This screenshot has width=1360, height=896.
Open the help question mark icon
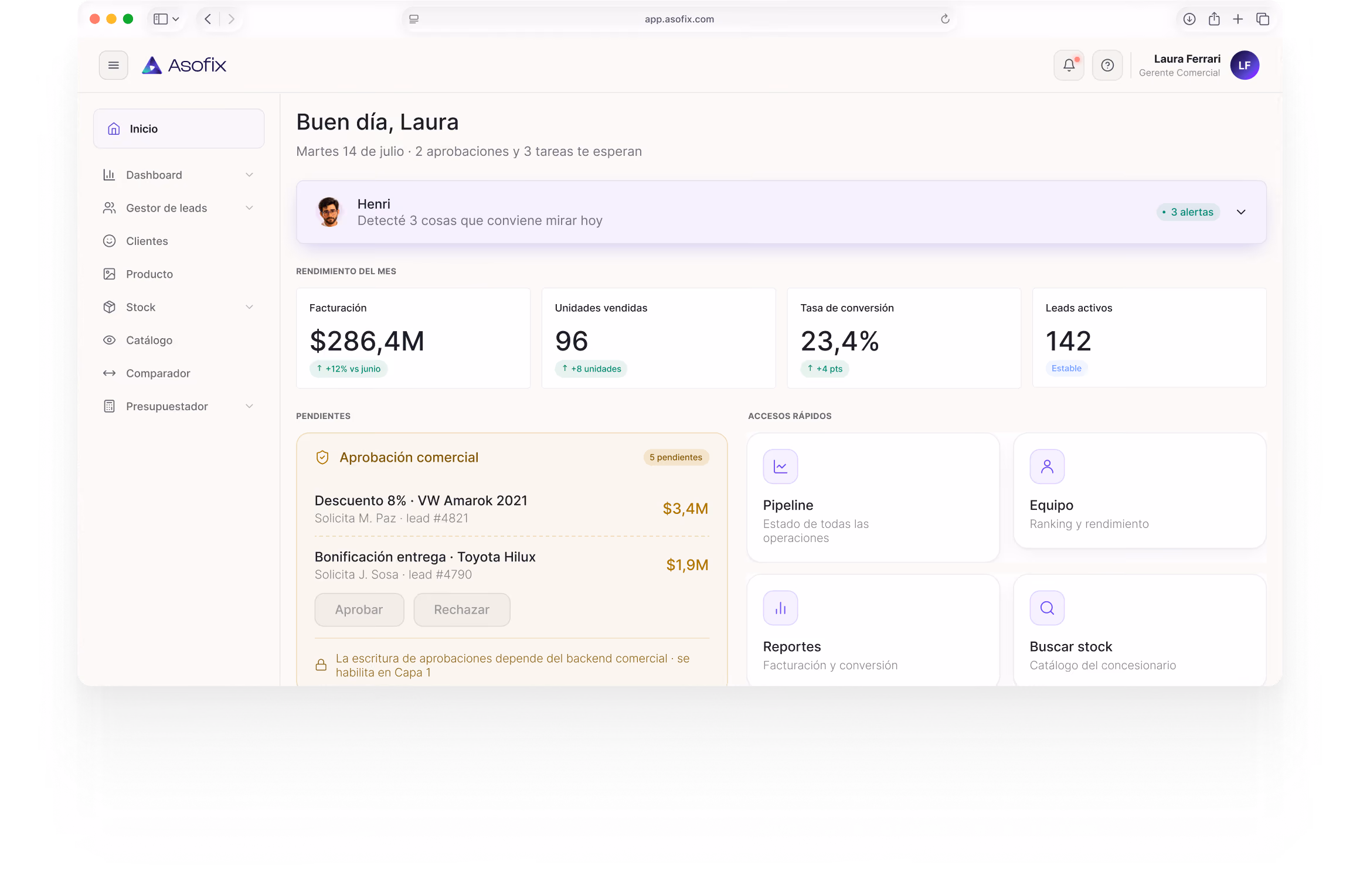click(x=1107, y=65)
